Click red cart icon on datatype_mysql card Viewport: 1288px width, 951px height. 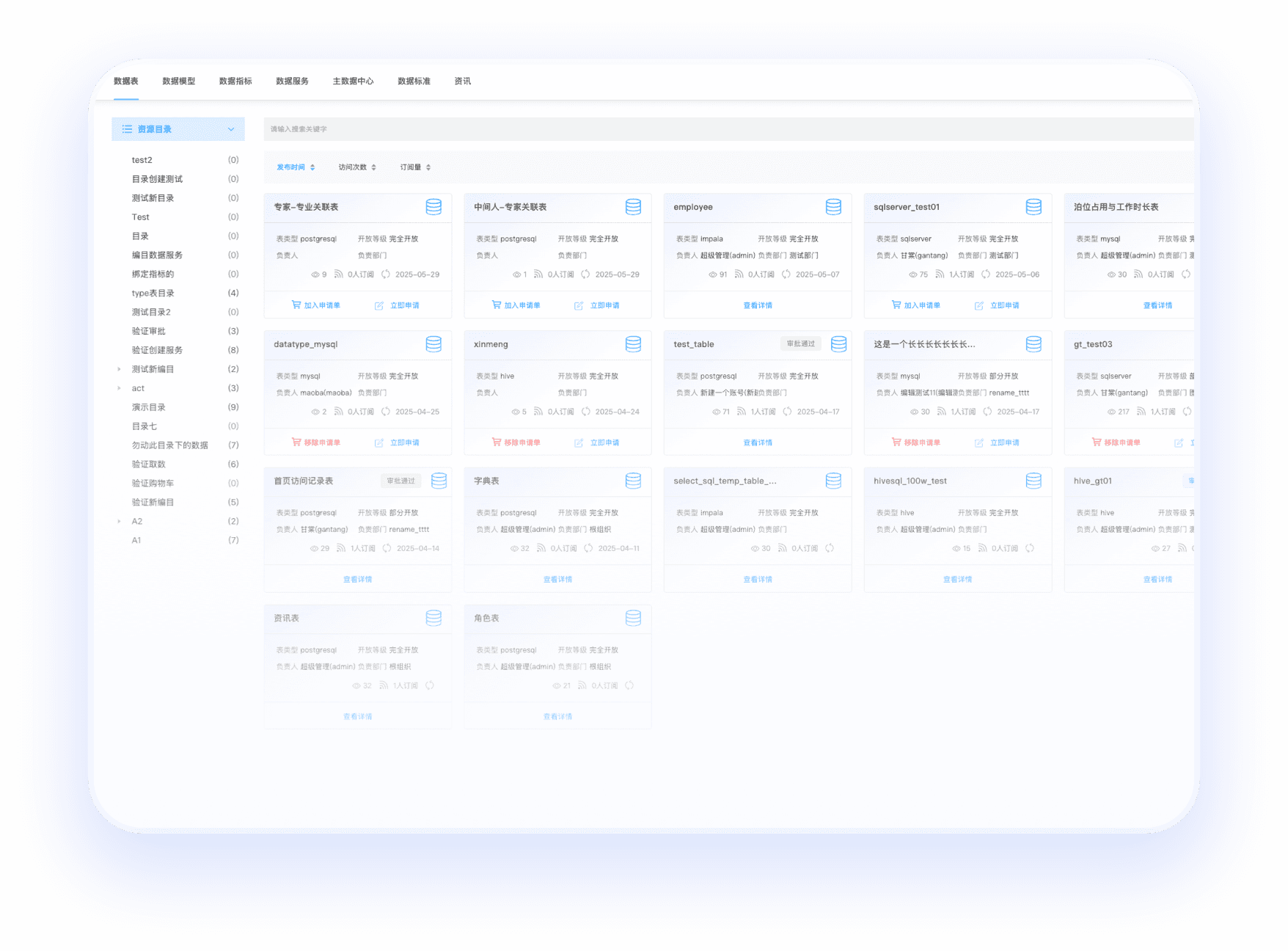click(296, 442)
